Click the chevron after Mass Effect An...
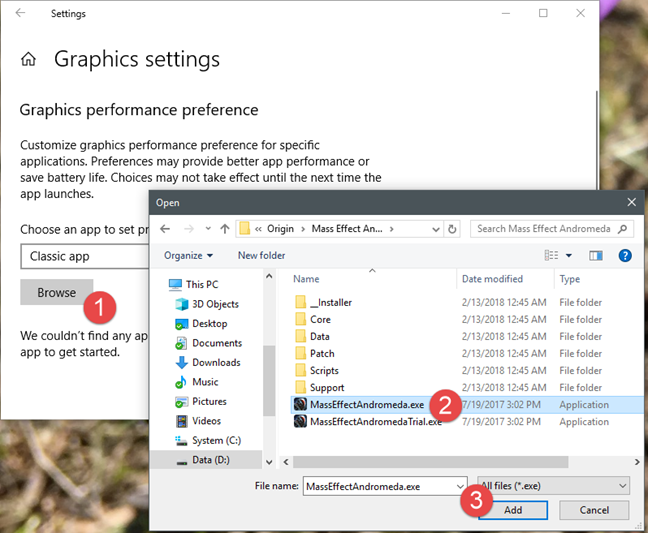The height and width of the screenshot is (533, 648). pos(391,229)
